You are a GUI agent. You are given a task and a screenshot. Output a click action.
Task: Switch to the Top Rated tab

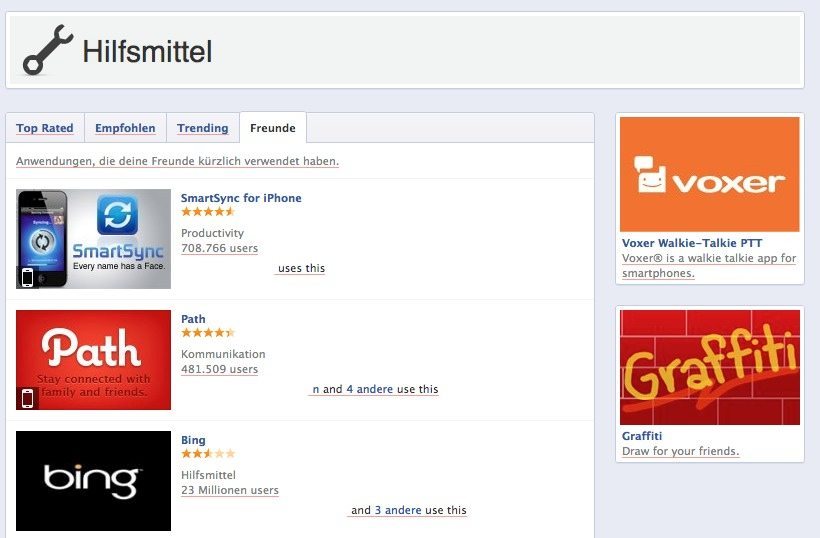point(44,128)
